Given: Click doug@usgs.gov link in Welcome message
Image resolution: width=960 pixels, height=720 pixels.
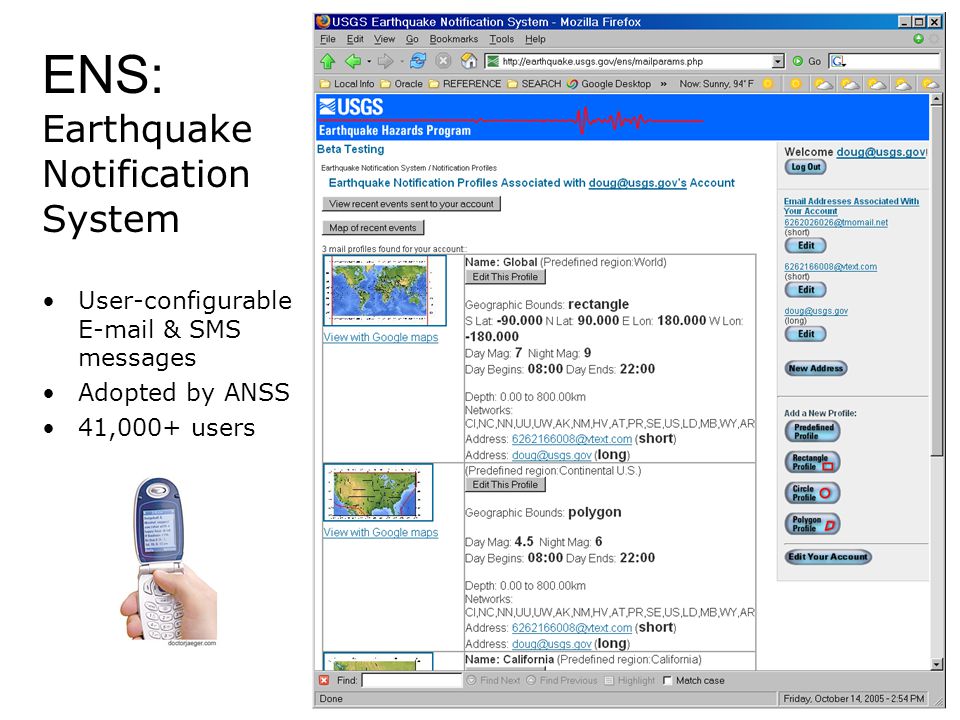Looking at the screenshot, I should pos(880,152).
